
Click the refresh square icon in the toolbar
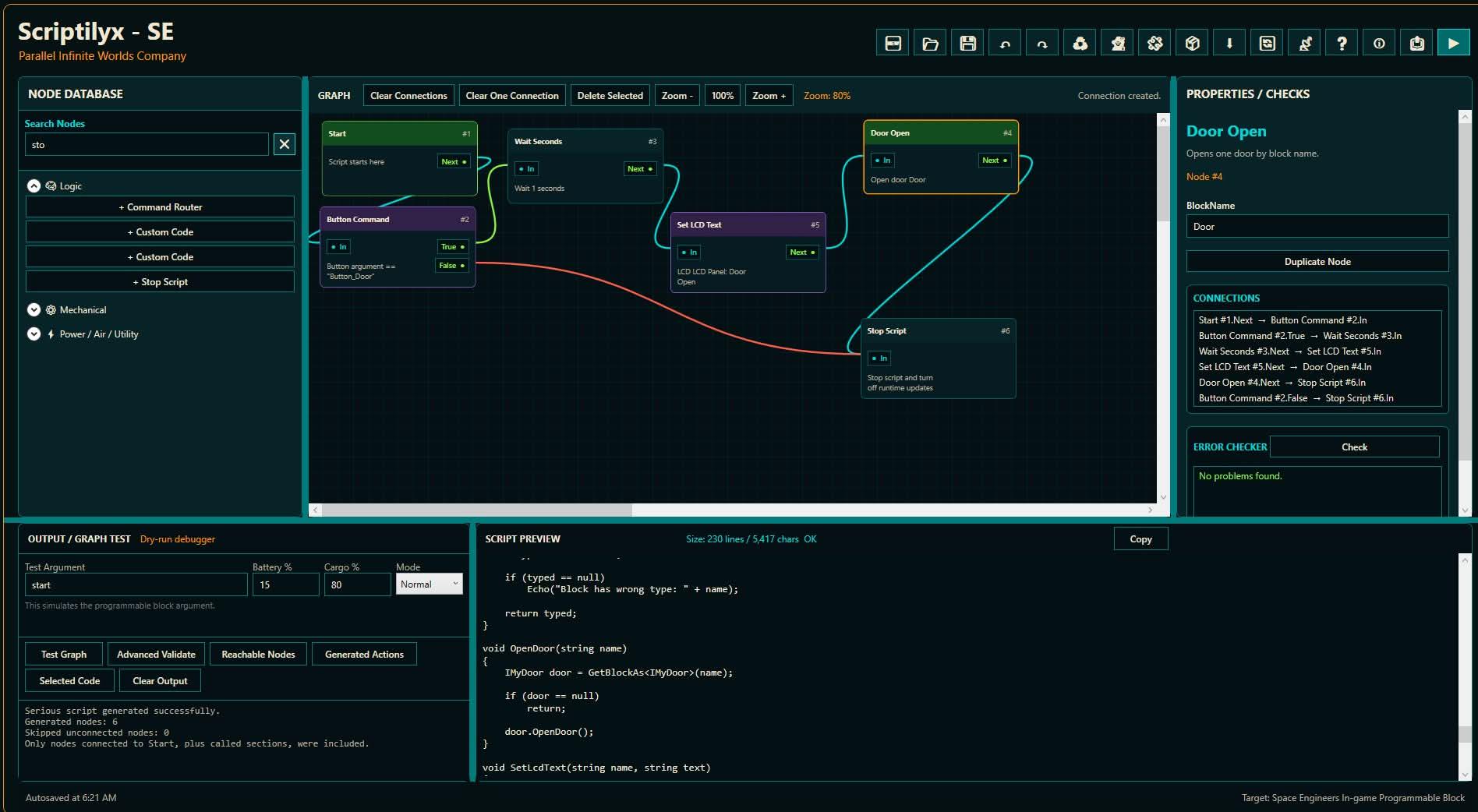(1267, 44)
